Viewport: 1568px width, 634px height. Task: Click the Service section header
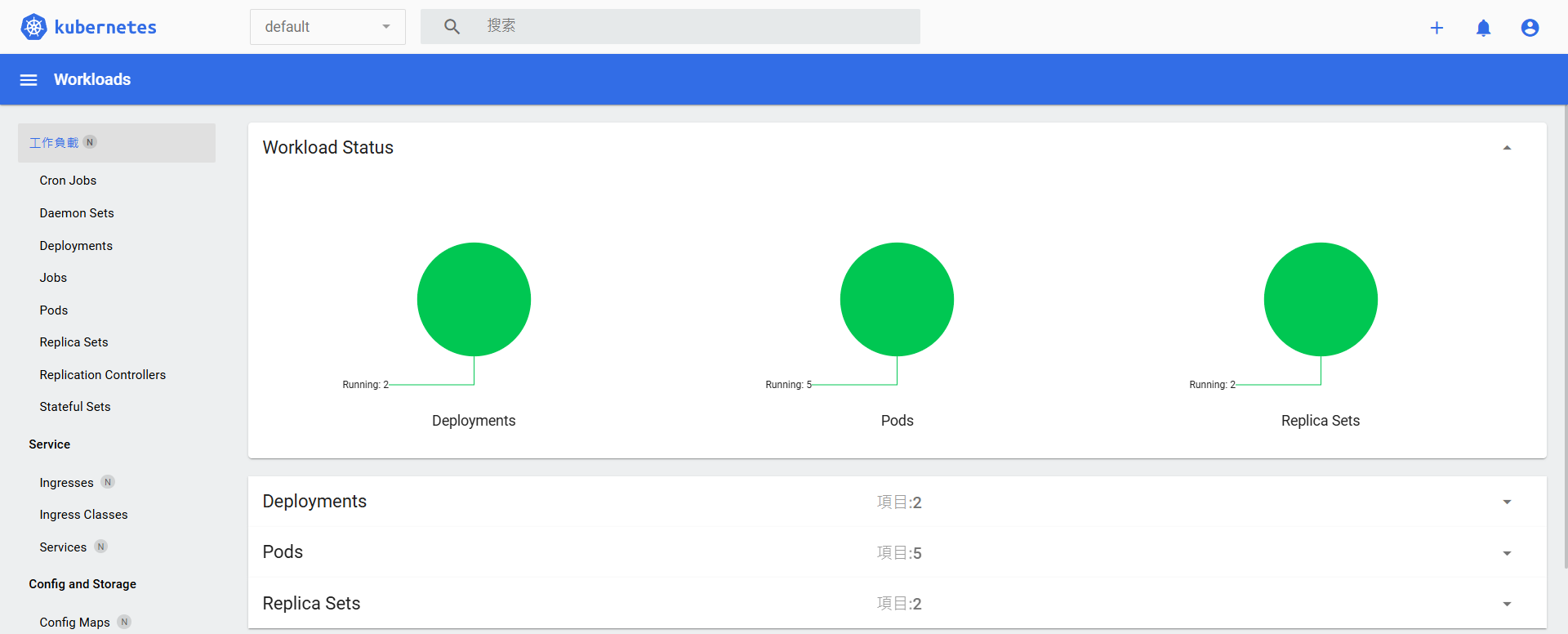50,444
